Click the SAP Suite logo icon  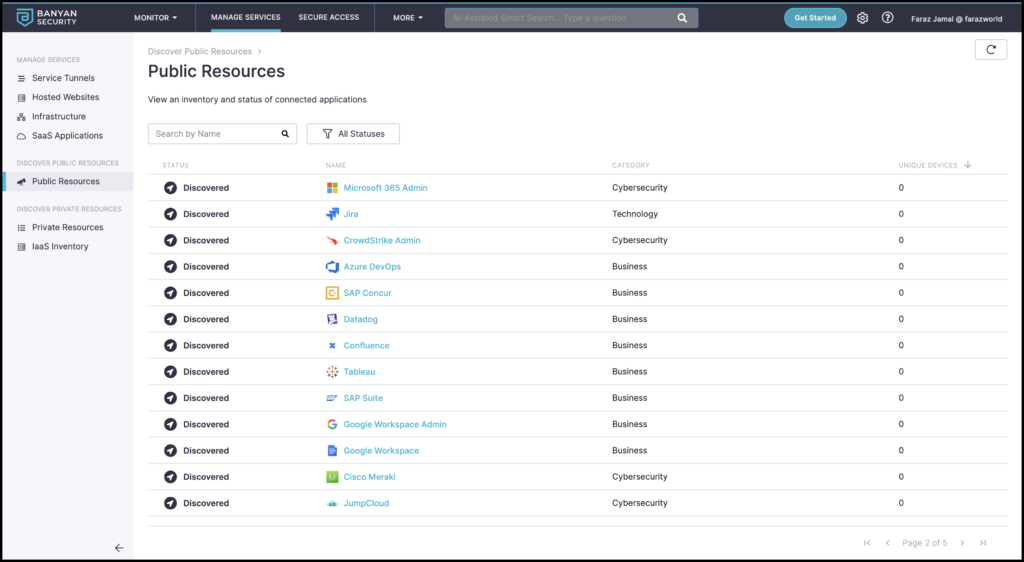point(332,398)
